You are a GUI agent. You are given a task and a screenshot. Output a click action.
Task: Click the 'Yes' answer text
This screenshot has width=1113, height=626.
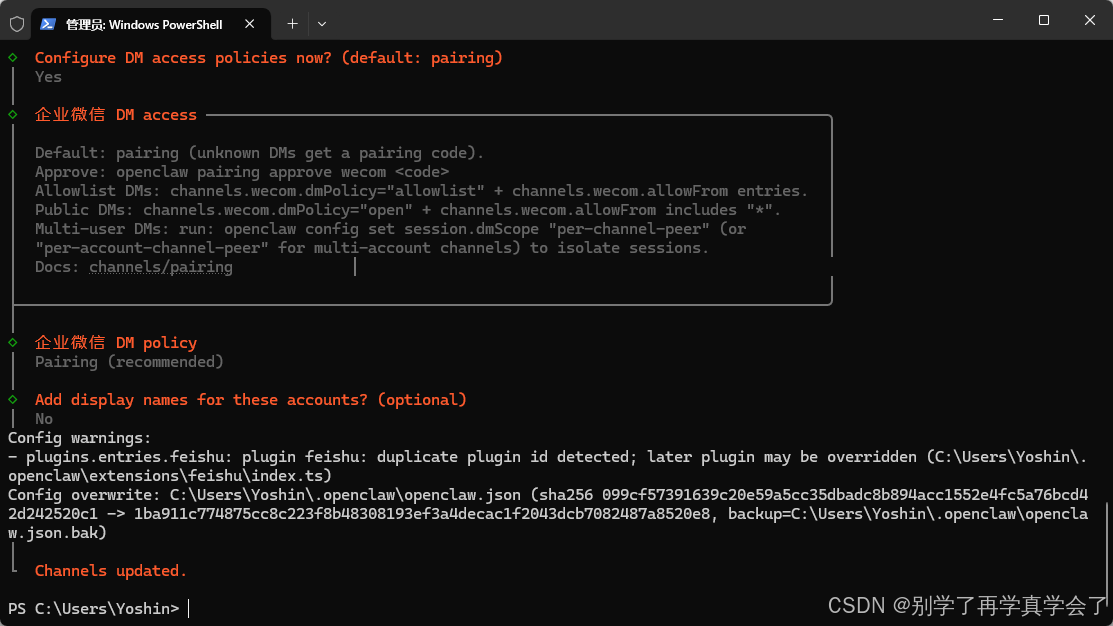(x=48, y=77)
